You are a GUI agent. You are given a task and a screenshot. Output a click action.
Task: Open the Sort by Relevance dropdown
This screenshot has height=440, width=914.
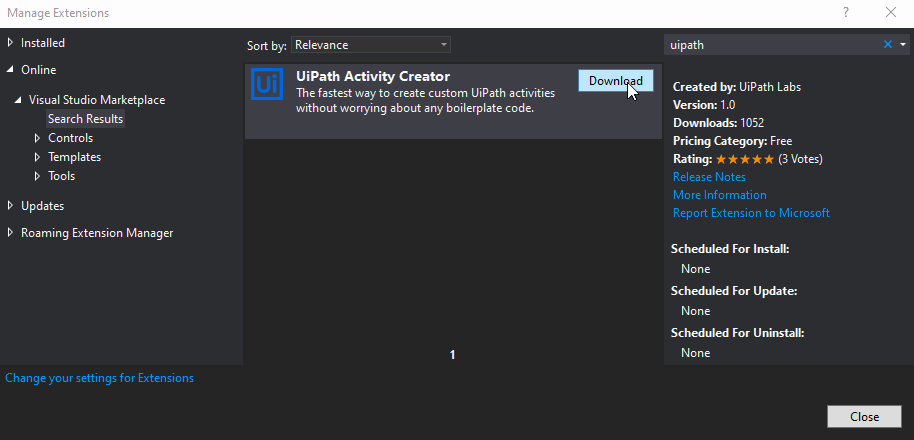coord(371,45)
